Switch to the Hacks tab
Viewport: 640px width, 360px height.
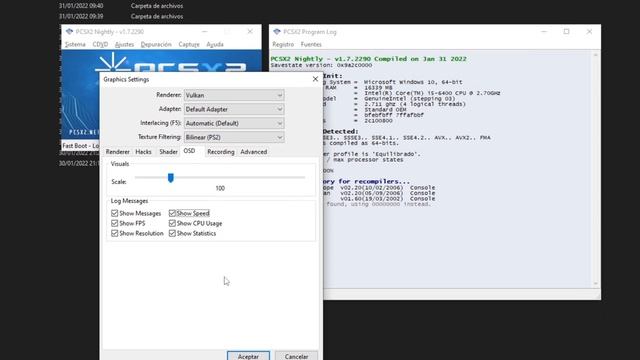[x=143, y=152]
